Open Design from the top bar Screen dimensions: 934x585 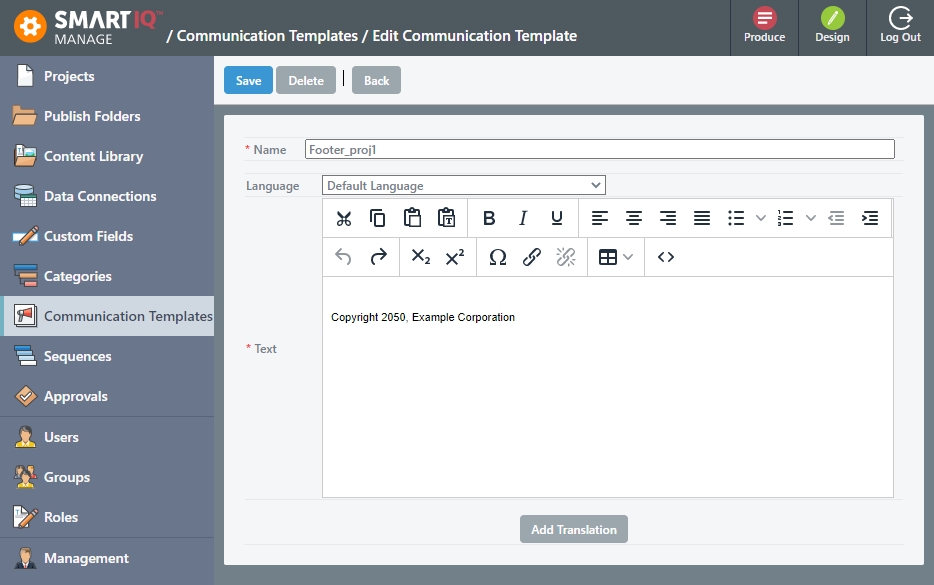[x=832, y=26]
